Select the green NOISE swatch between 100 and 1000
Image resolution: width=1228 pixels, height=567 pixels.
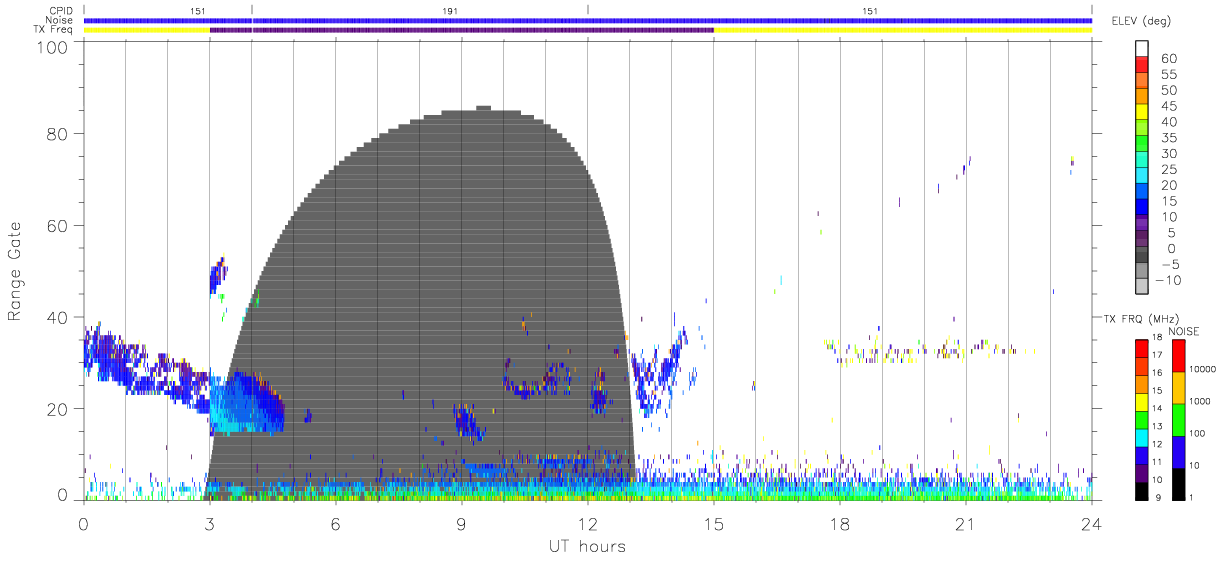1178,420
